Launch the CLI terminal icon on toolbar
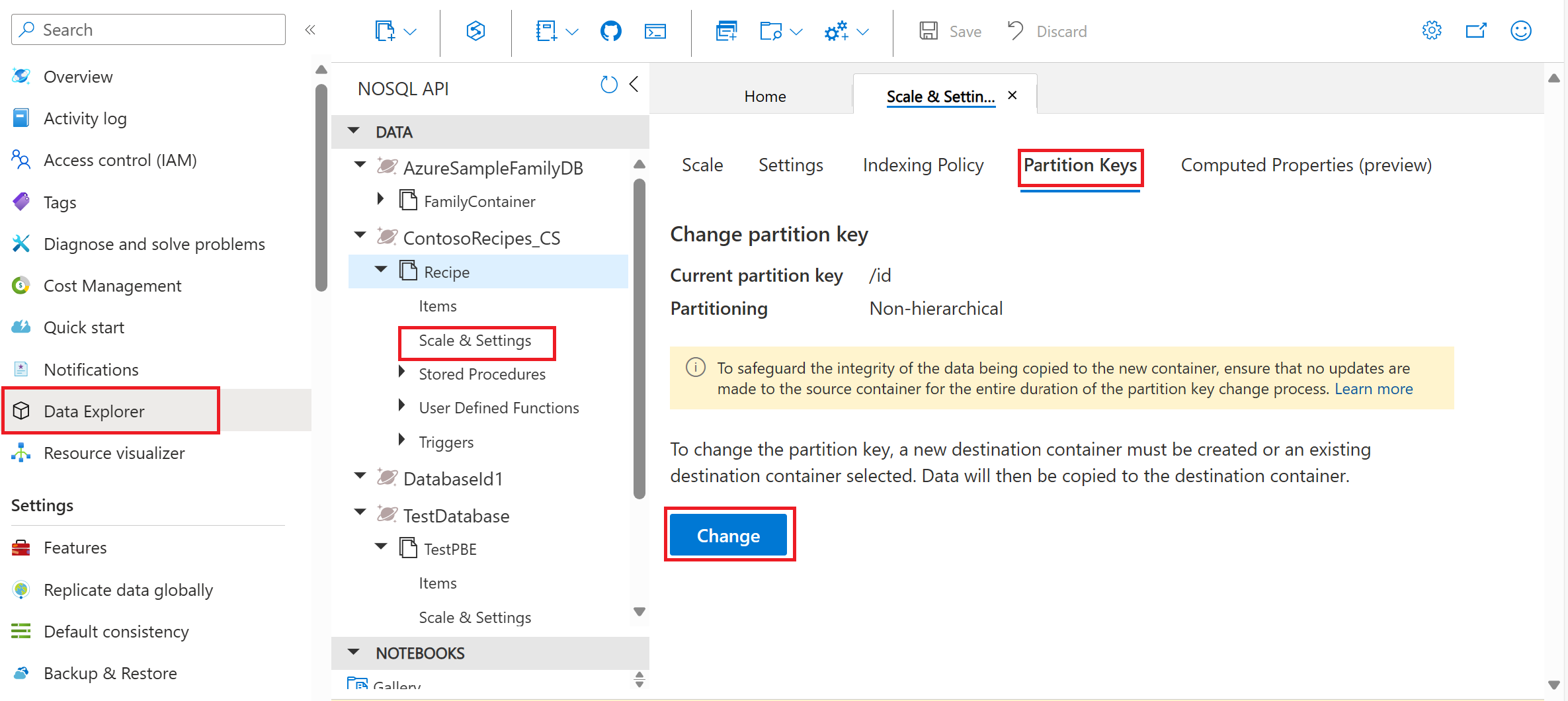Viewport: 1568px width, 701px height. 655,30
